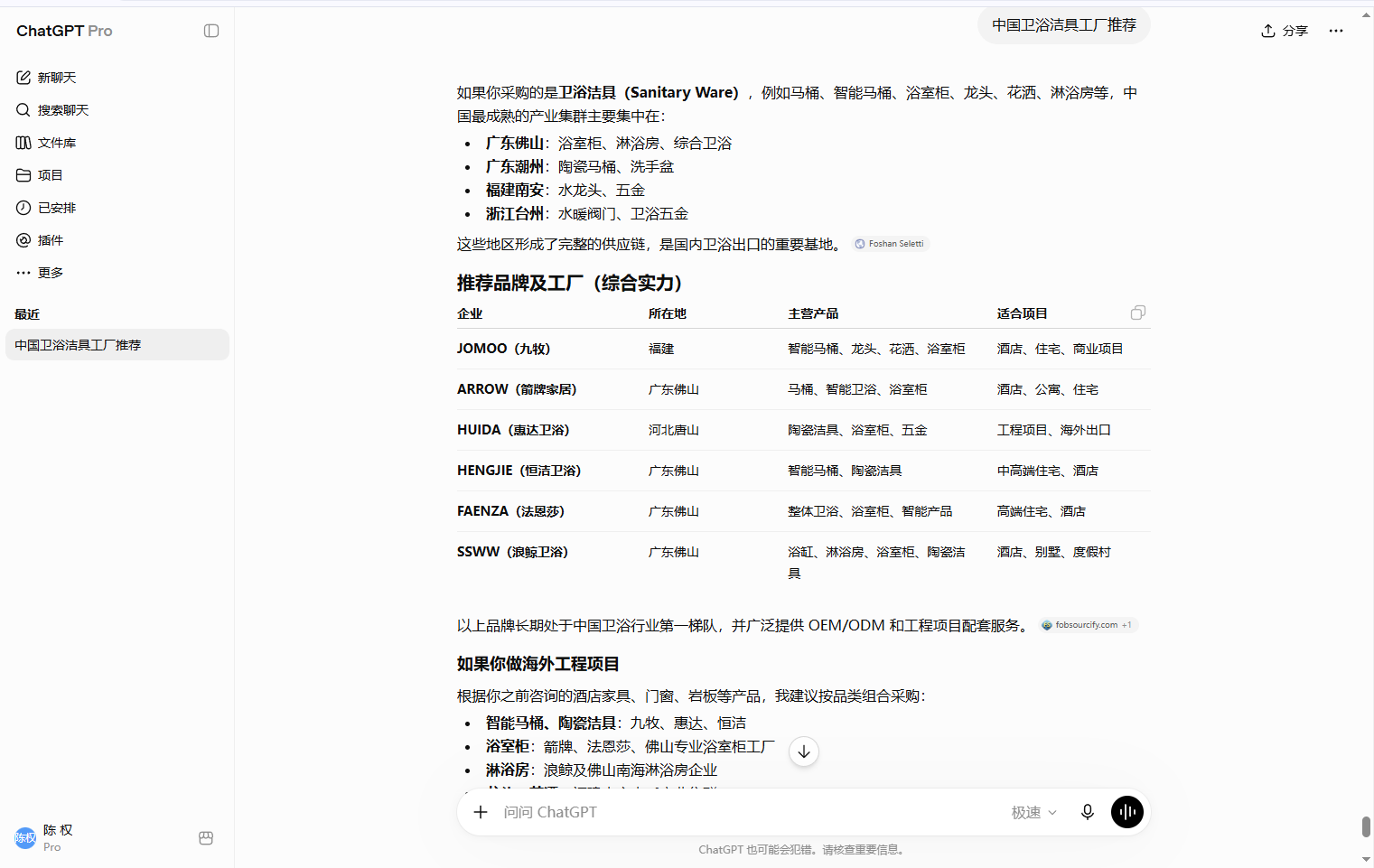
Task: Start voice mode with the waveform button
Action: (x=1127, y=812)
